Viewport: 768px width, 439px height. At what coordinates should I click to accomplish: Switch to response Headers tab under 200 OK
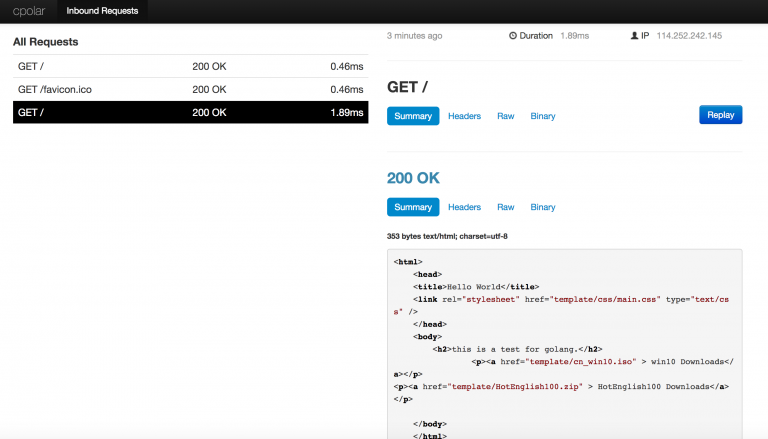pyautogui.click(x=464, y=207)
